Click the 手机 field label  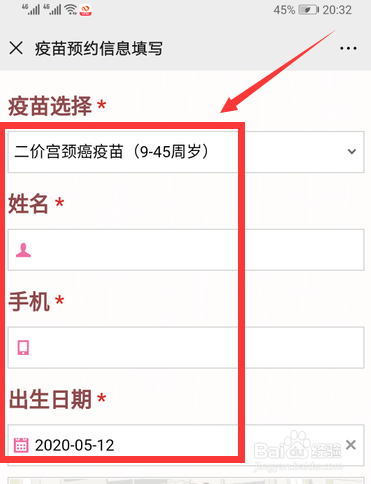tap(29, 301)
